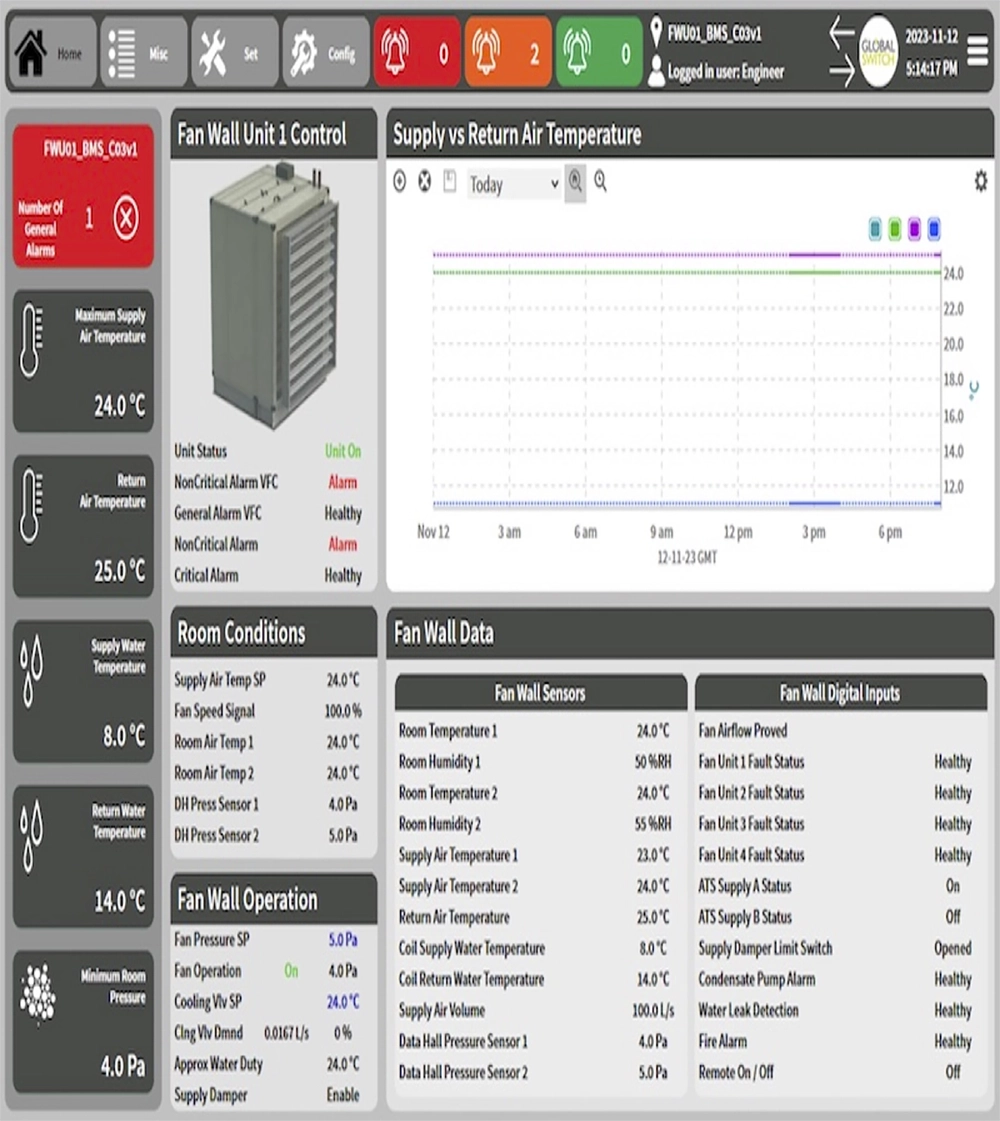Click the fan wall unit image
This screenshot has height=1121, width=1000.
274,296
